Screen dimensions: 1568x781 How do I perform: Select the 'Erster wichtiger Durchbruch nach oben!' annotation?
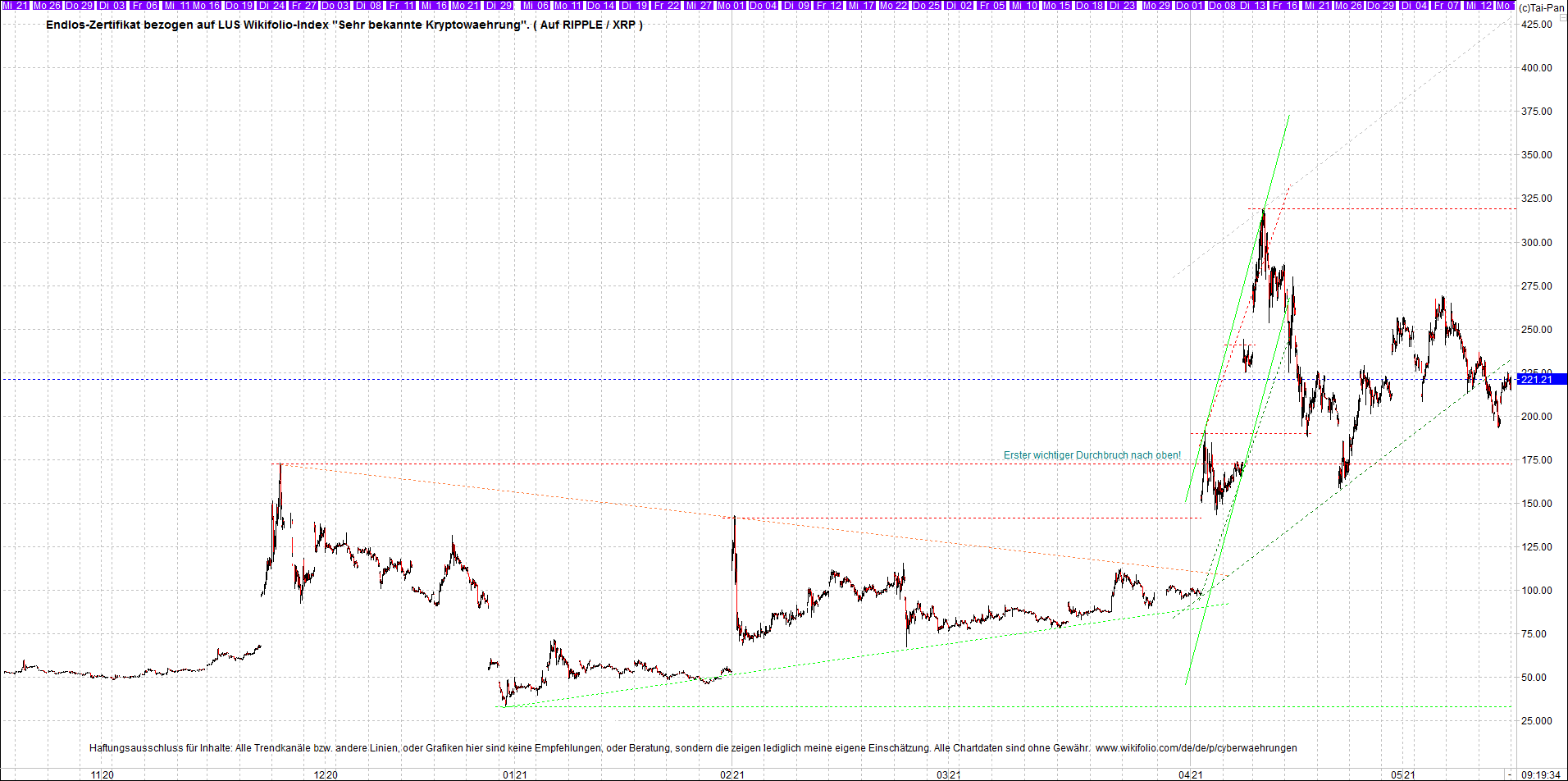point(1092,455)
